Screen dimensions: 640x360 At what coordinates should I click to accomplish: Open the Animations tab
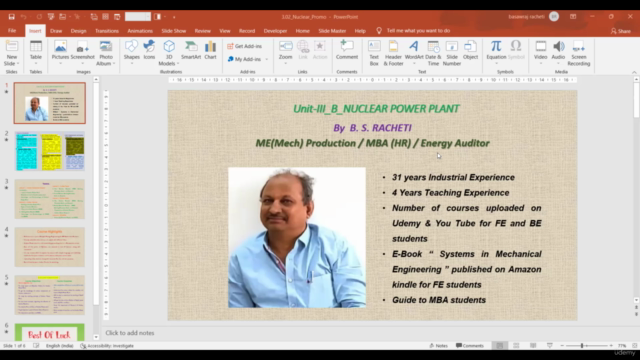click(140, 31)
